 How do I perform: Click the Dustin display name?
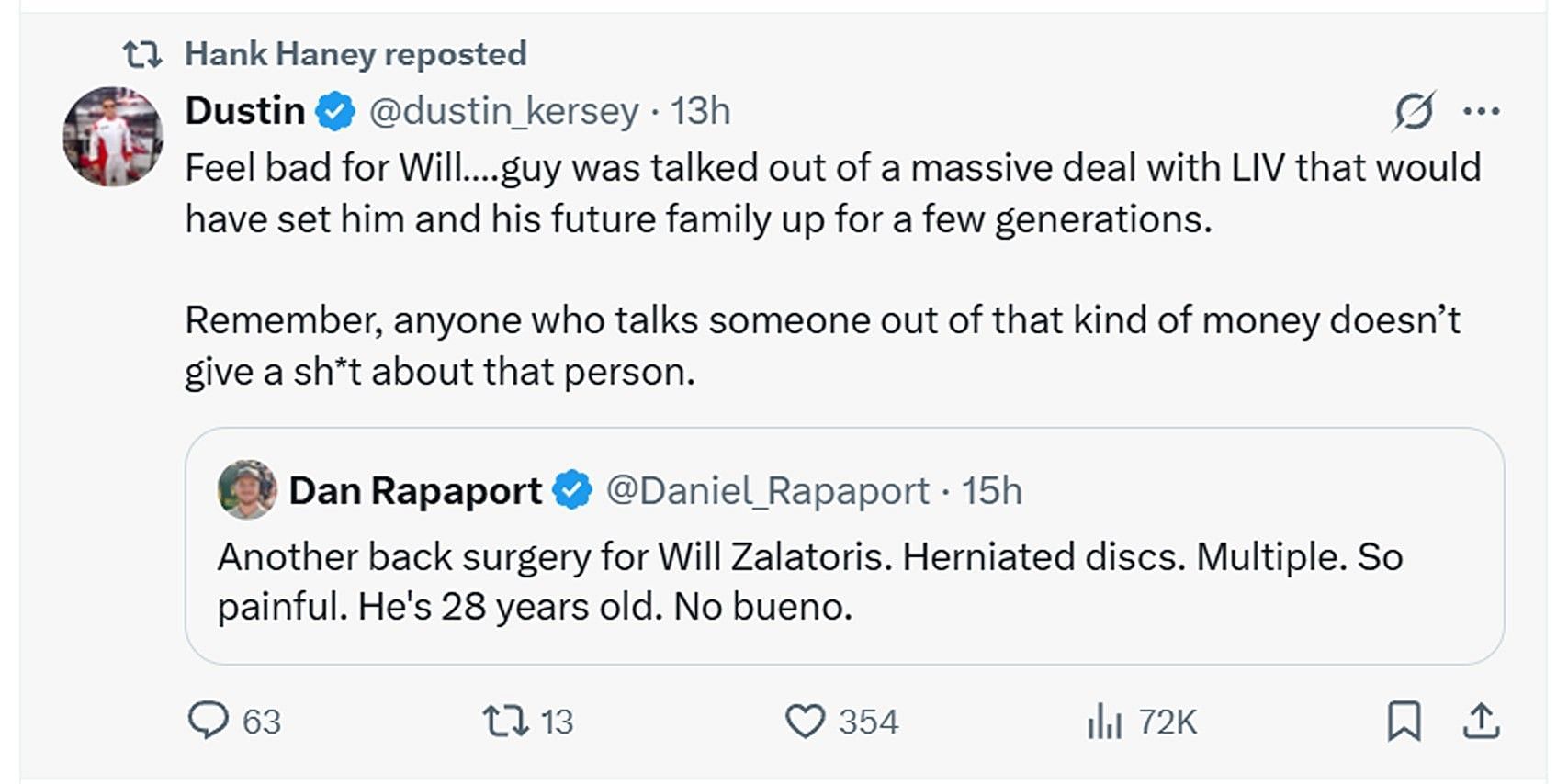click(244, 112)
